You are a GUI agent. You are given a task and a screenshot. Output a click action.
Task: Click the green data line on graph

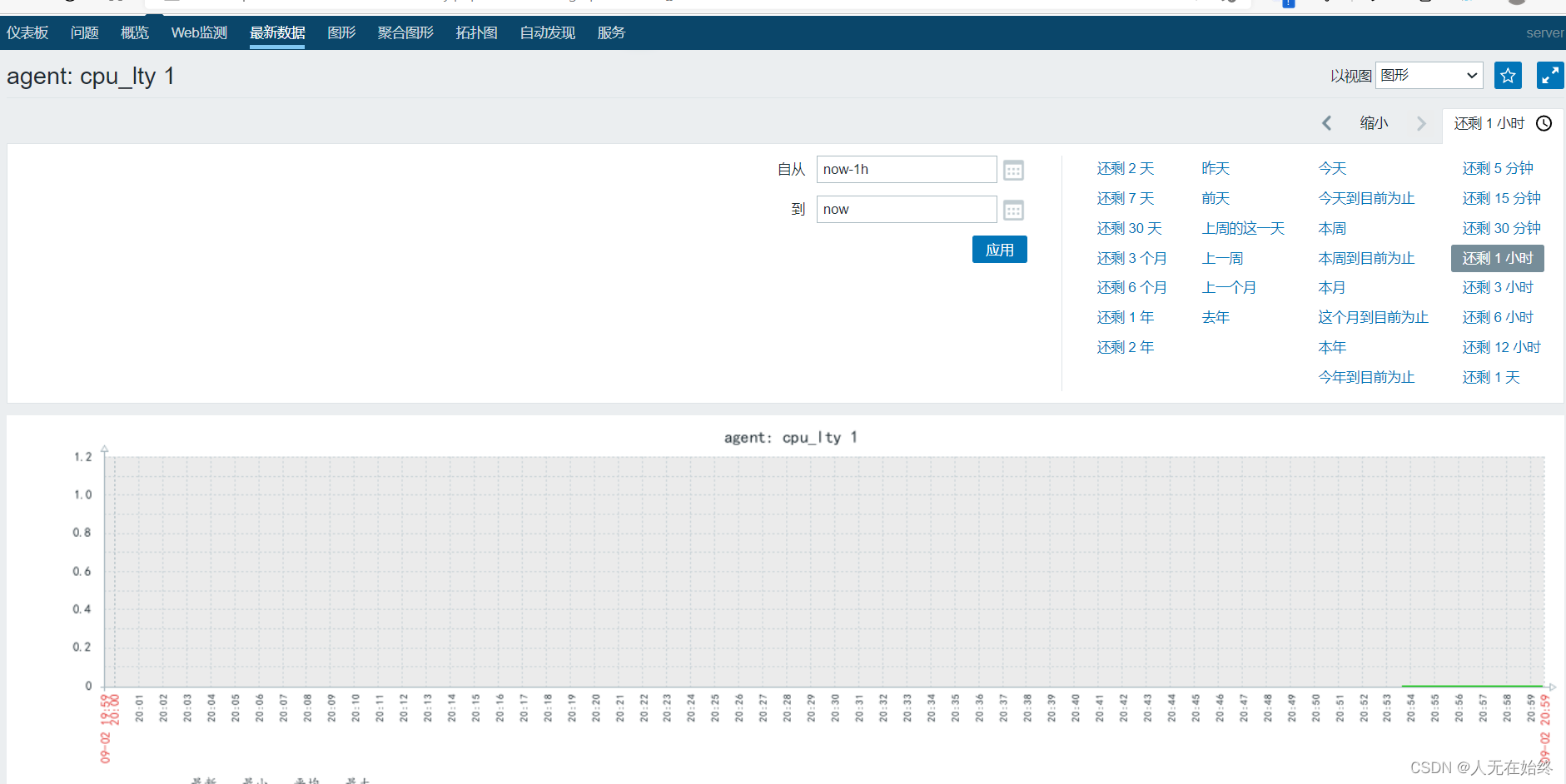click(x=1472, y=686)
